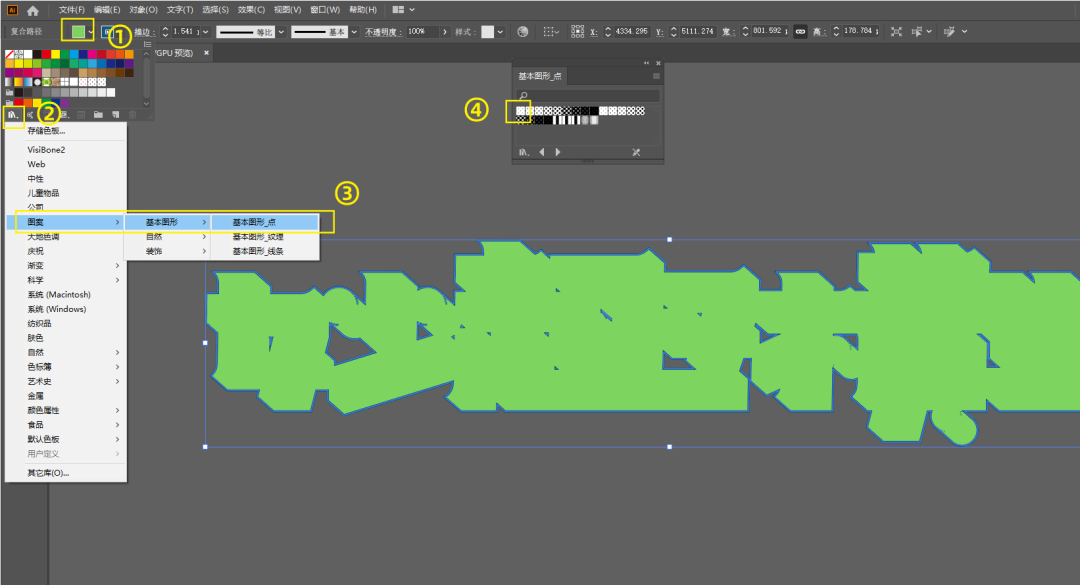Expand the 渐变 submenu item

pyautogui.click(x=66, y=265)
